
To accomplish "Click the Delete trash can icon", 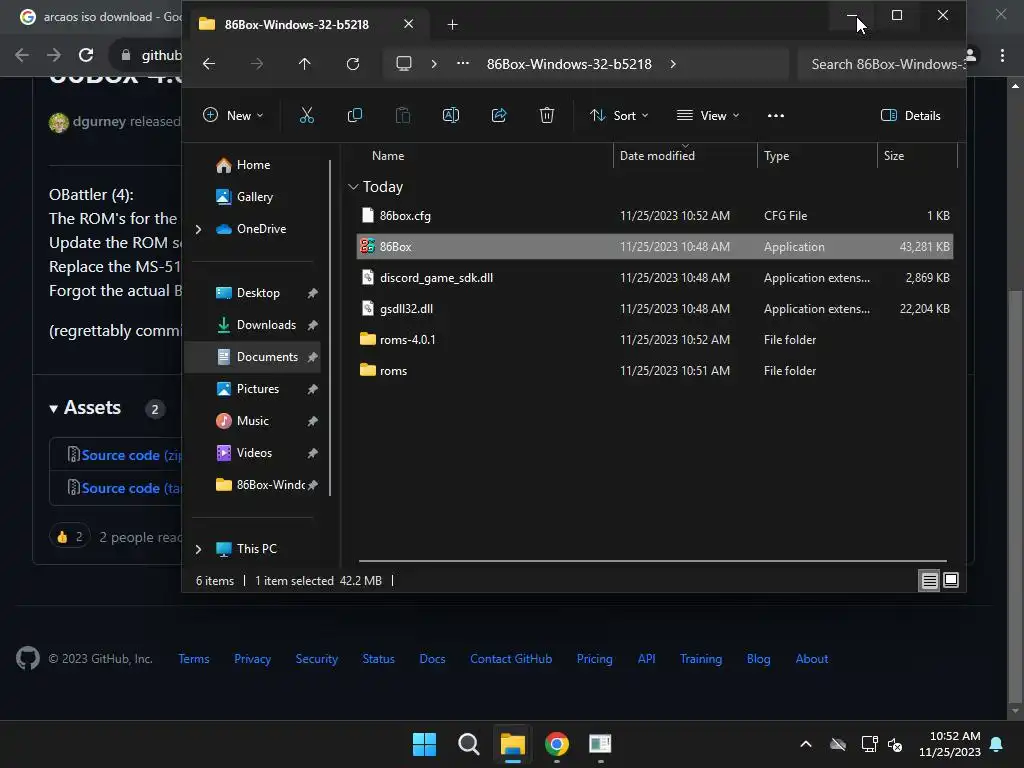I will point(547,116).
